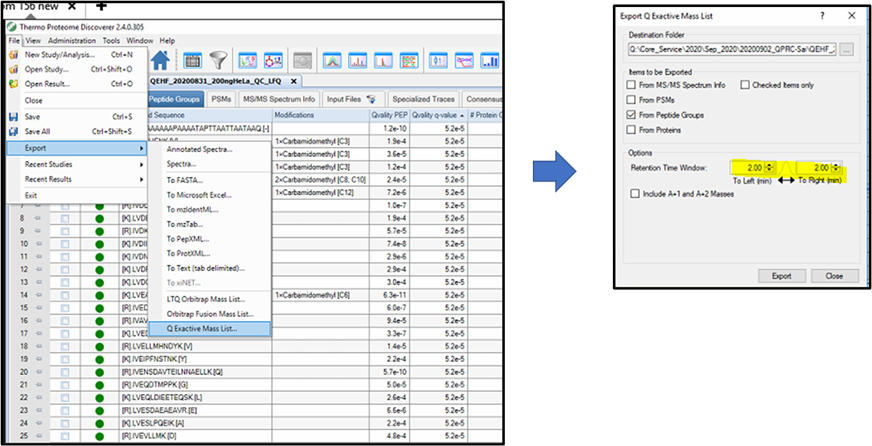Click the To Left retention time value field
Screen dimensions: 872x446
747,167
